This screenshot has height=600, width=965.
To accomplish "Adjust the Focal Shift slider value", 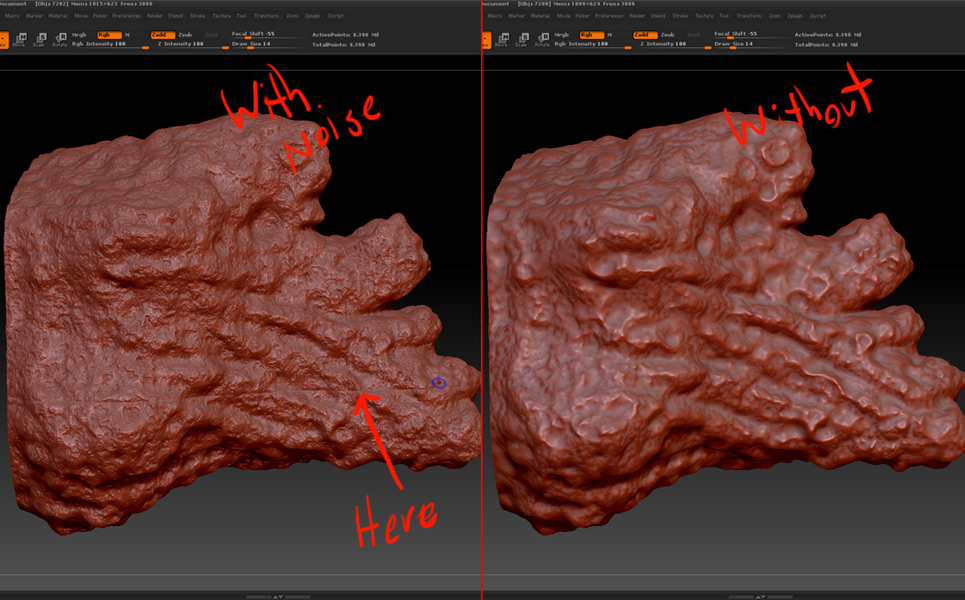I will pos(252,36).
